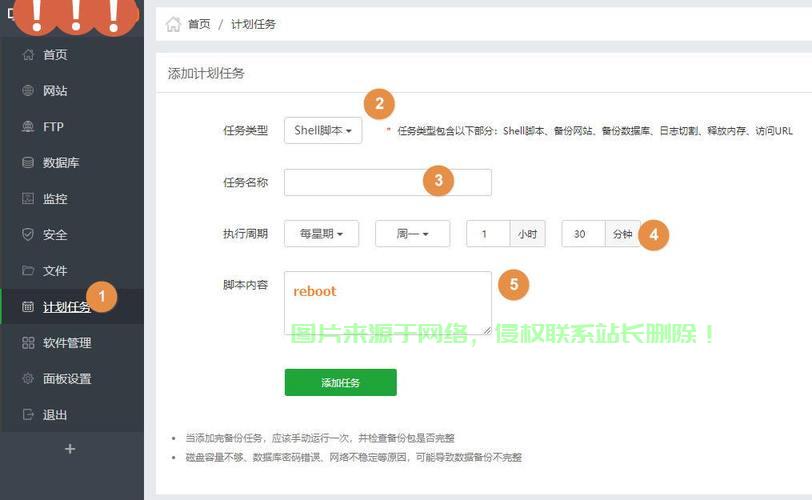Click the note starting 磁盘容量不够

pos(353,457)
